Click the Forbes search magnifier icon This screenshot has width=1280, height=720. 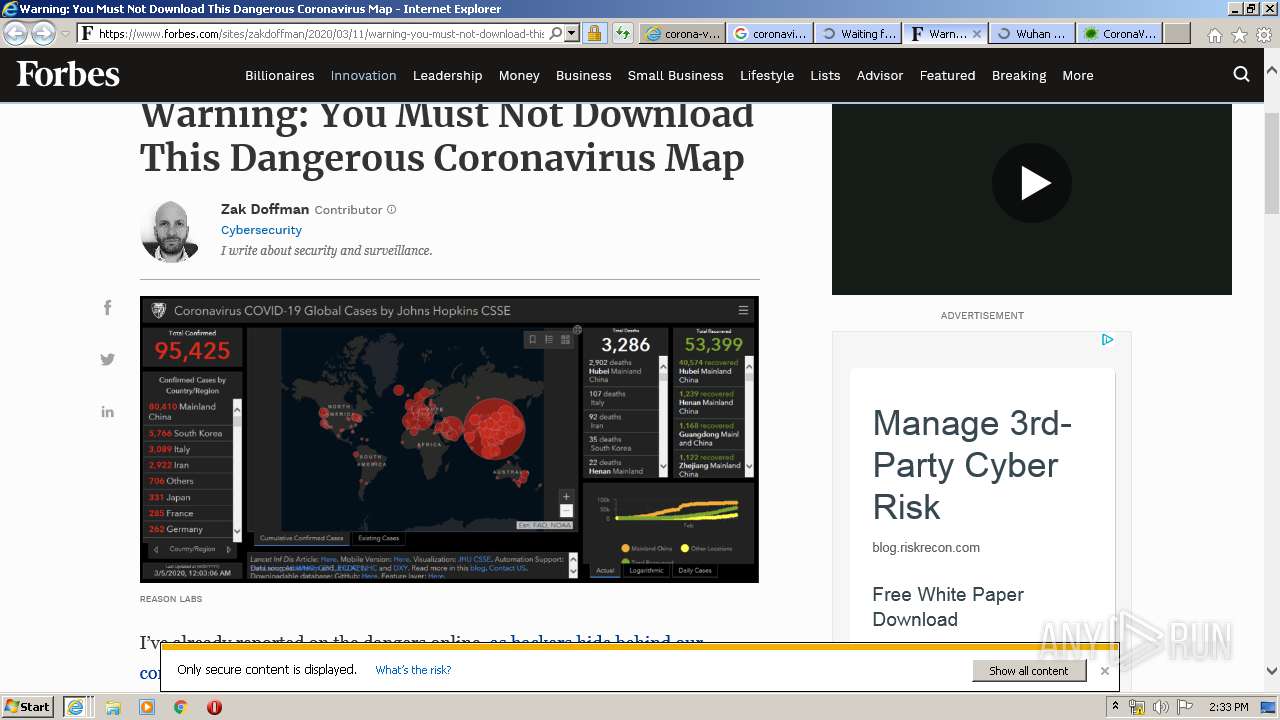[x=1242, y=74]
